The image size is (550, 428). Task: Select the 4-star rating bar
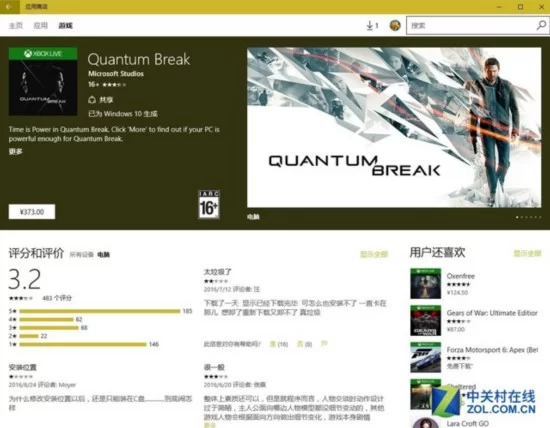click(x=46, y=319)
